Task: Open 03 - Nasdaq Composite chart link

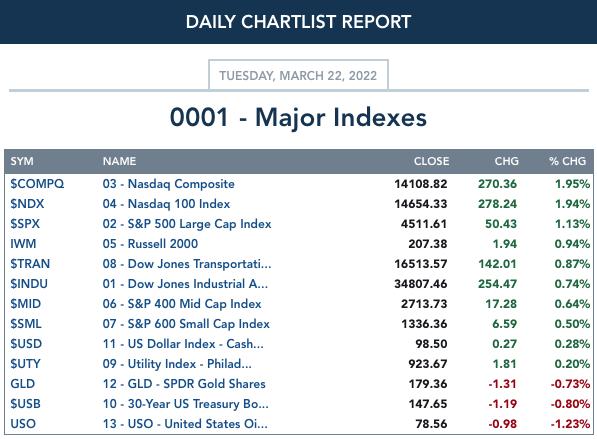Action: pyautogui.click(x=168, y=184)
